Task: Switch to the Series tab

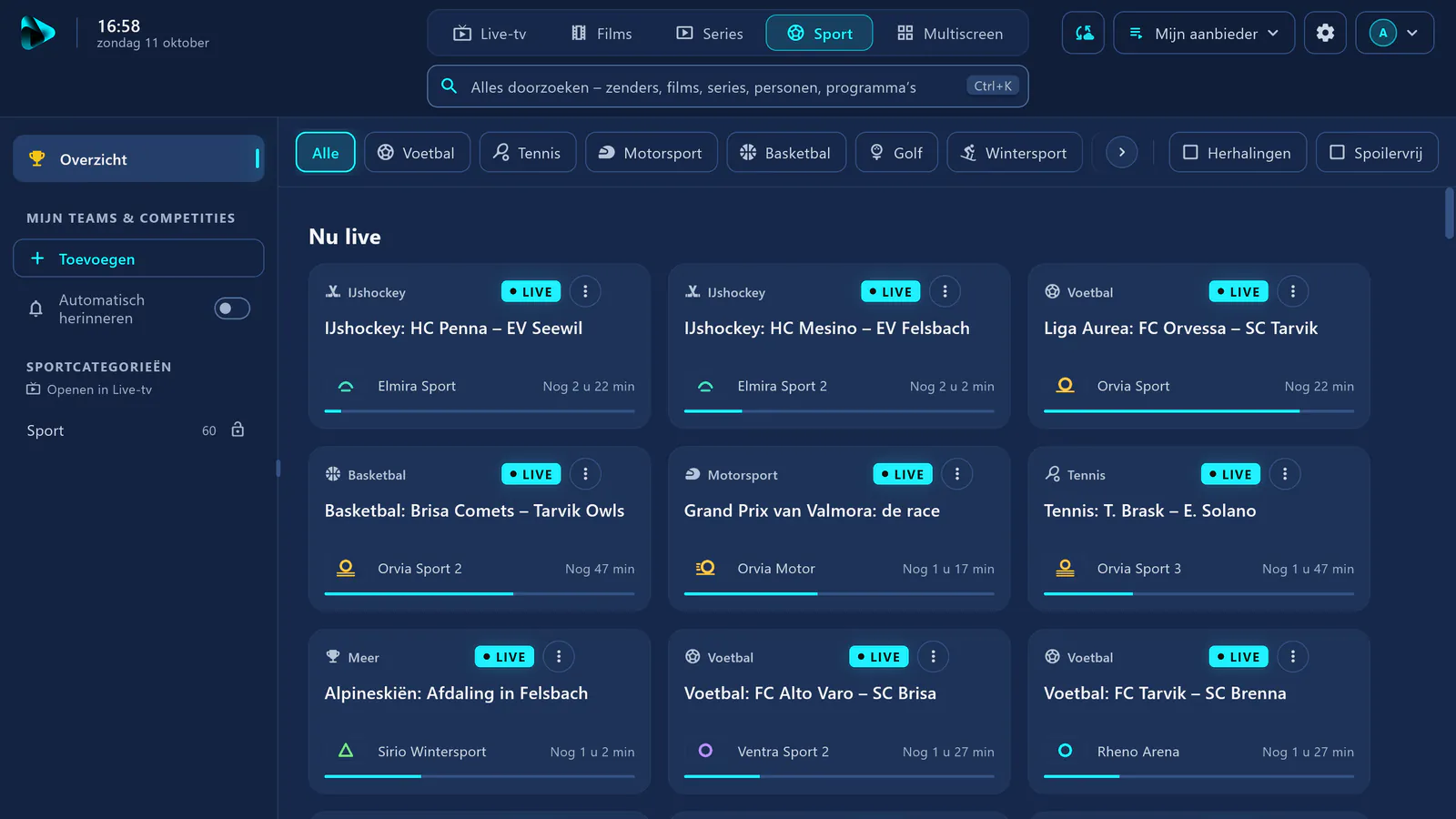Action: point(709,34)
